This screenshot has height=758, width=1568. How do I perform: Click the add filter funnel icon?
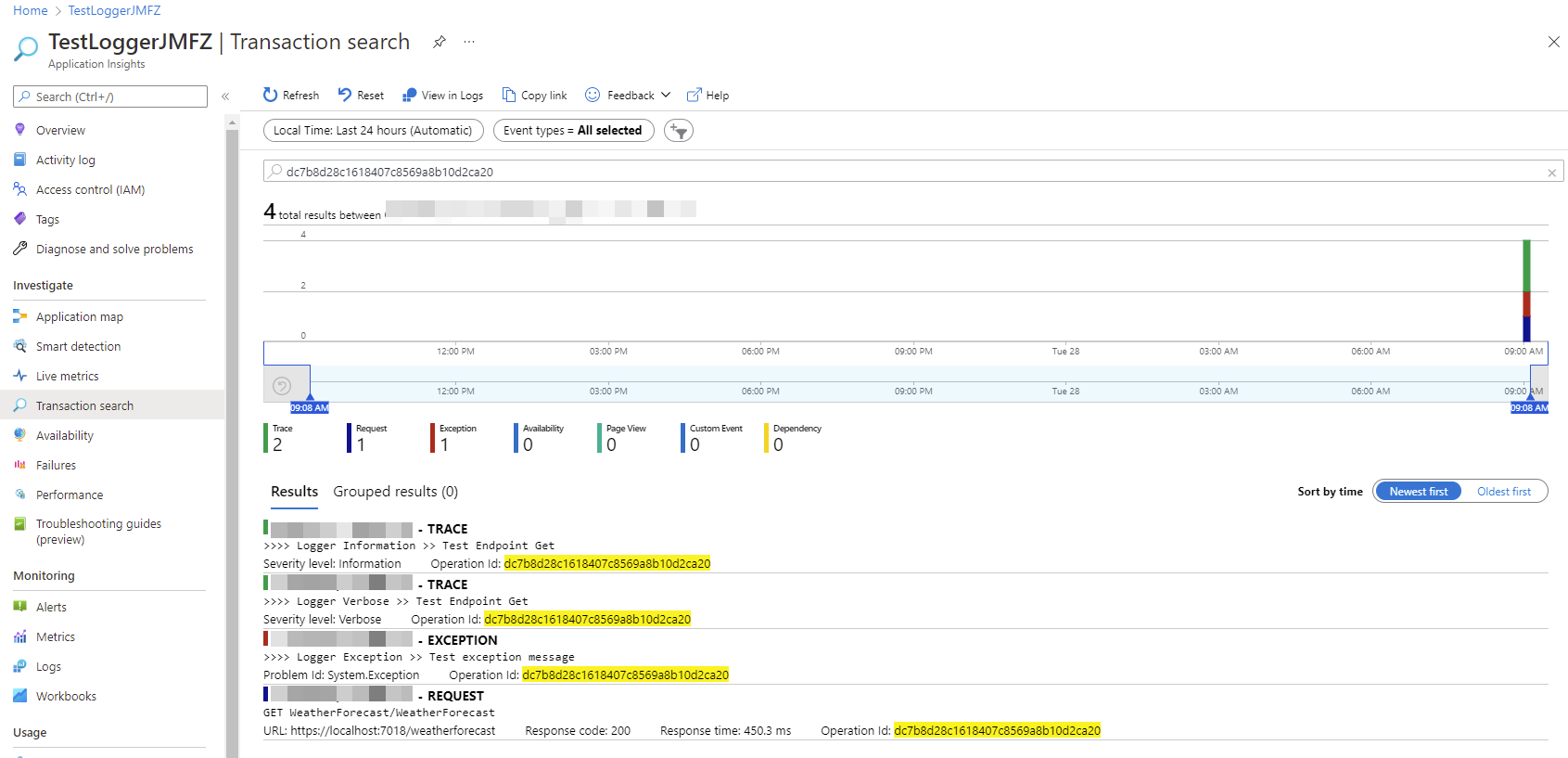(679, 131)
